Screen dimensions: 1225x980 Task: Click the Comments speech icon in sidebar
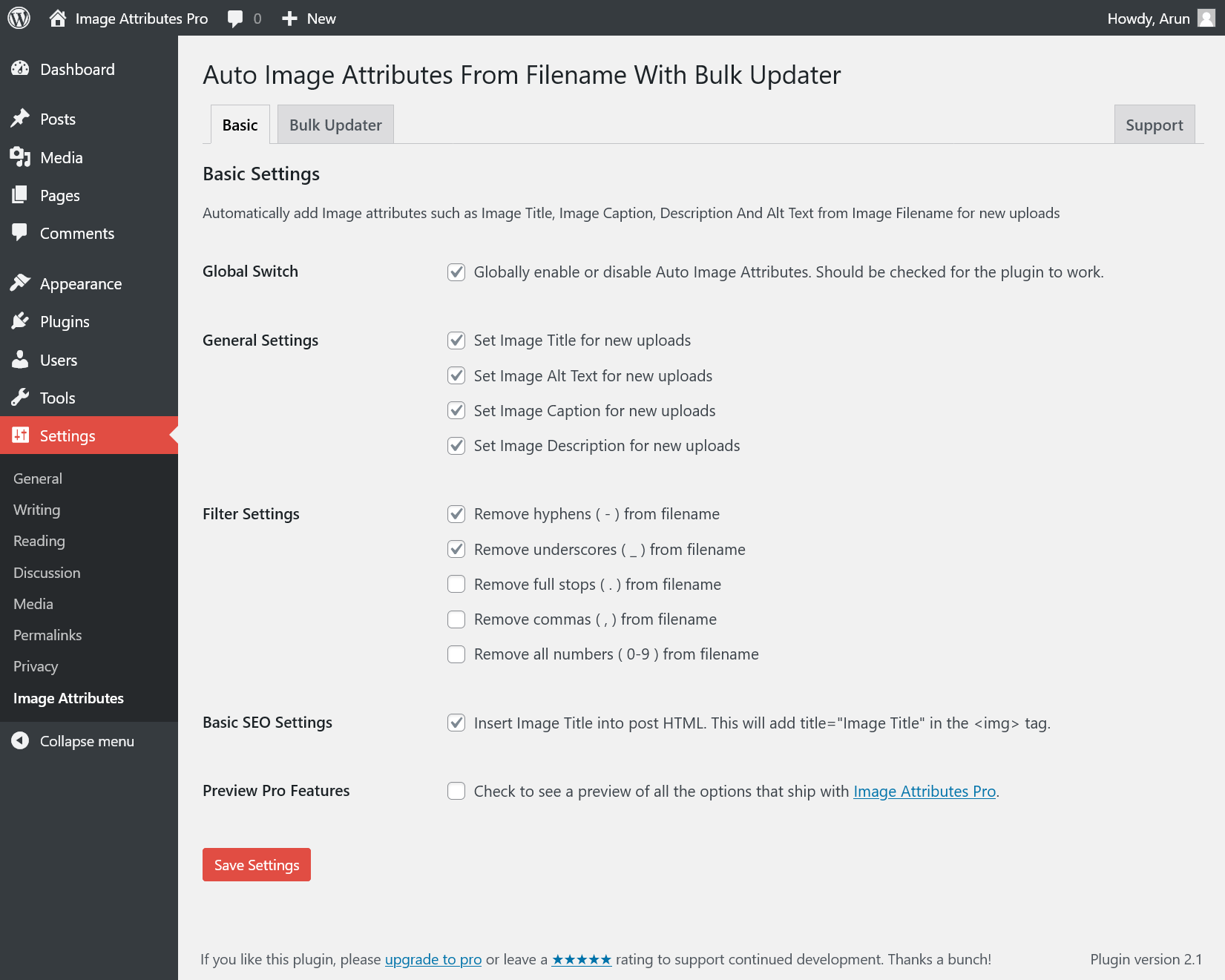tap(20, 233)
